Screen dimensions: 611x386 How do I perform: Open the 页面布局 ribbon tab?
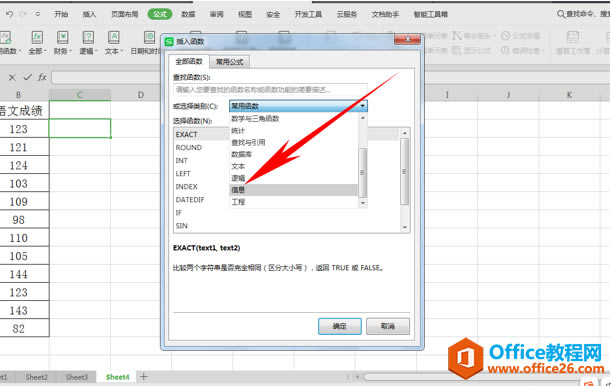point(125,14)
